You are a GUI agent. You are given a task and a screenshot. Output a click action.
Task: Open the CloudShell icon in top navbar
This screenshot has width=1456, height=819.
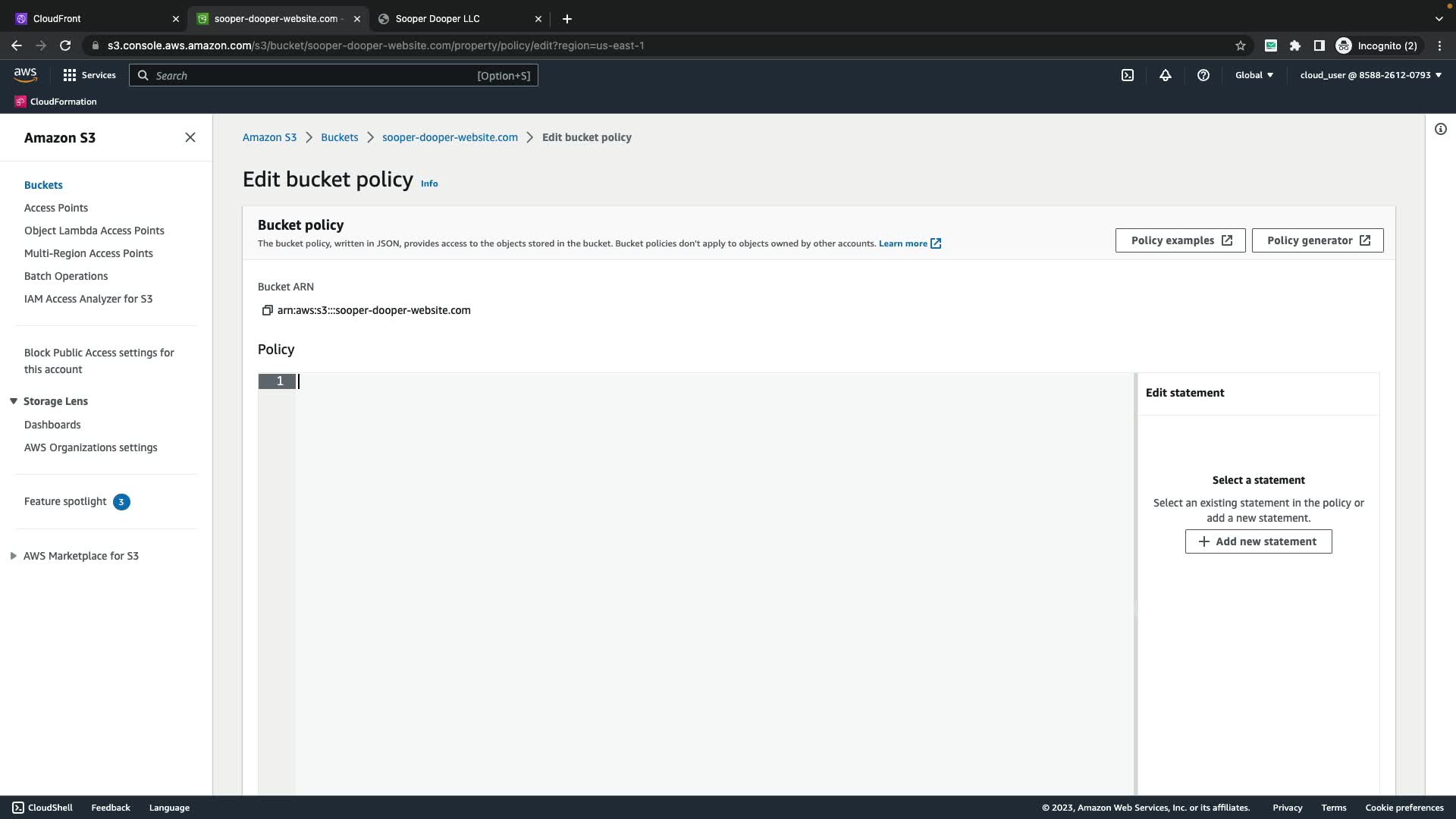click(1128, 75)
